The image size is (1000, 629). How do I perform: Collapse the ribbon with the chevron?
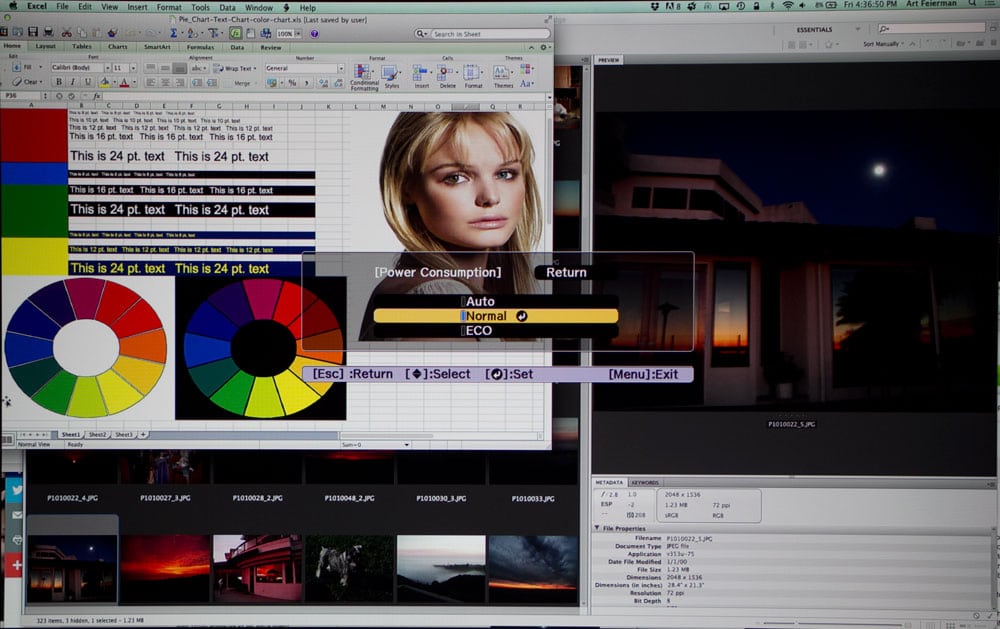click(x=531, y=47)
